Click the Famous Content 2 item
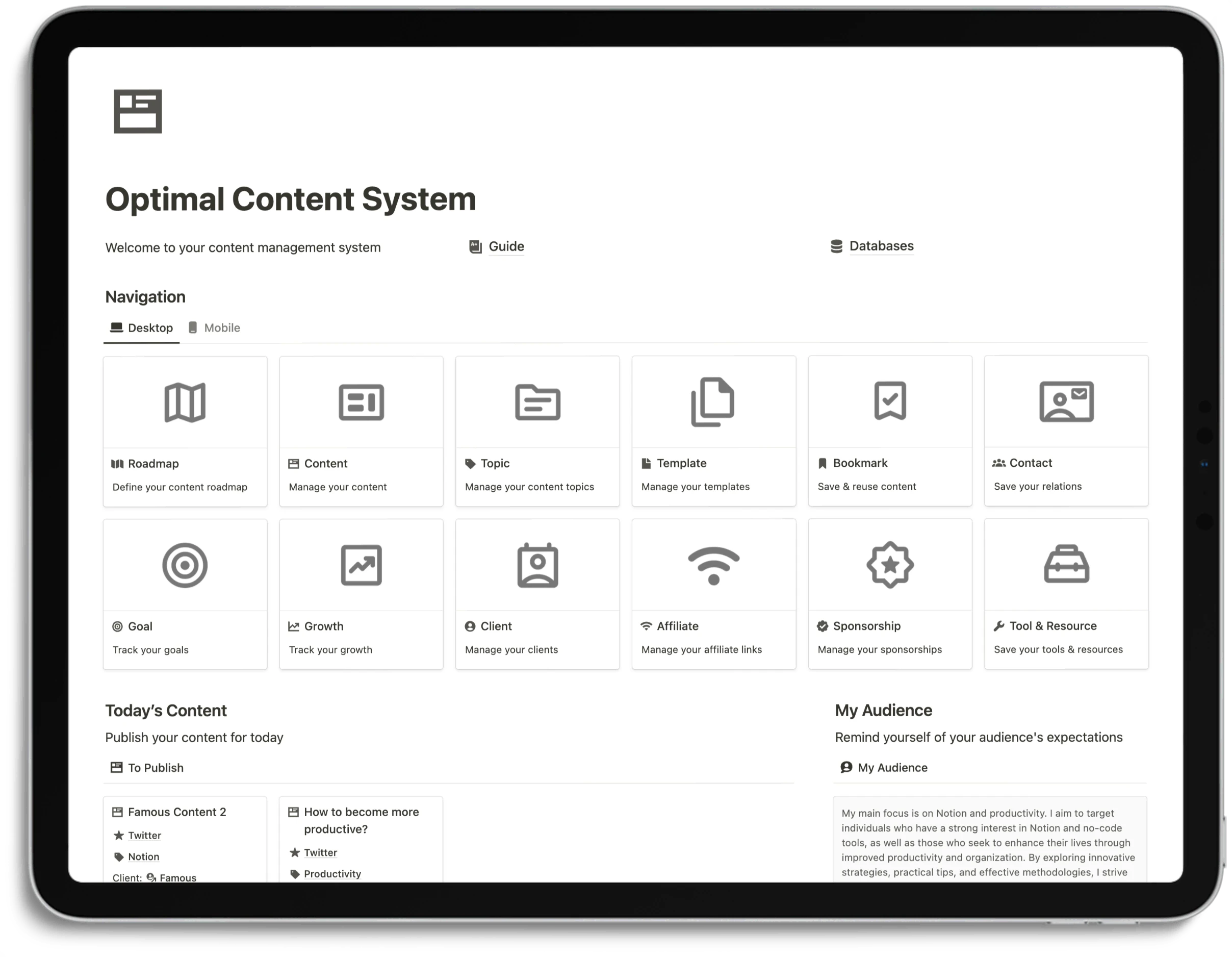Image resolution: width=1232 pixels, height=957 pixels. point(177,811)
